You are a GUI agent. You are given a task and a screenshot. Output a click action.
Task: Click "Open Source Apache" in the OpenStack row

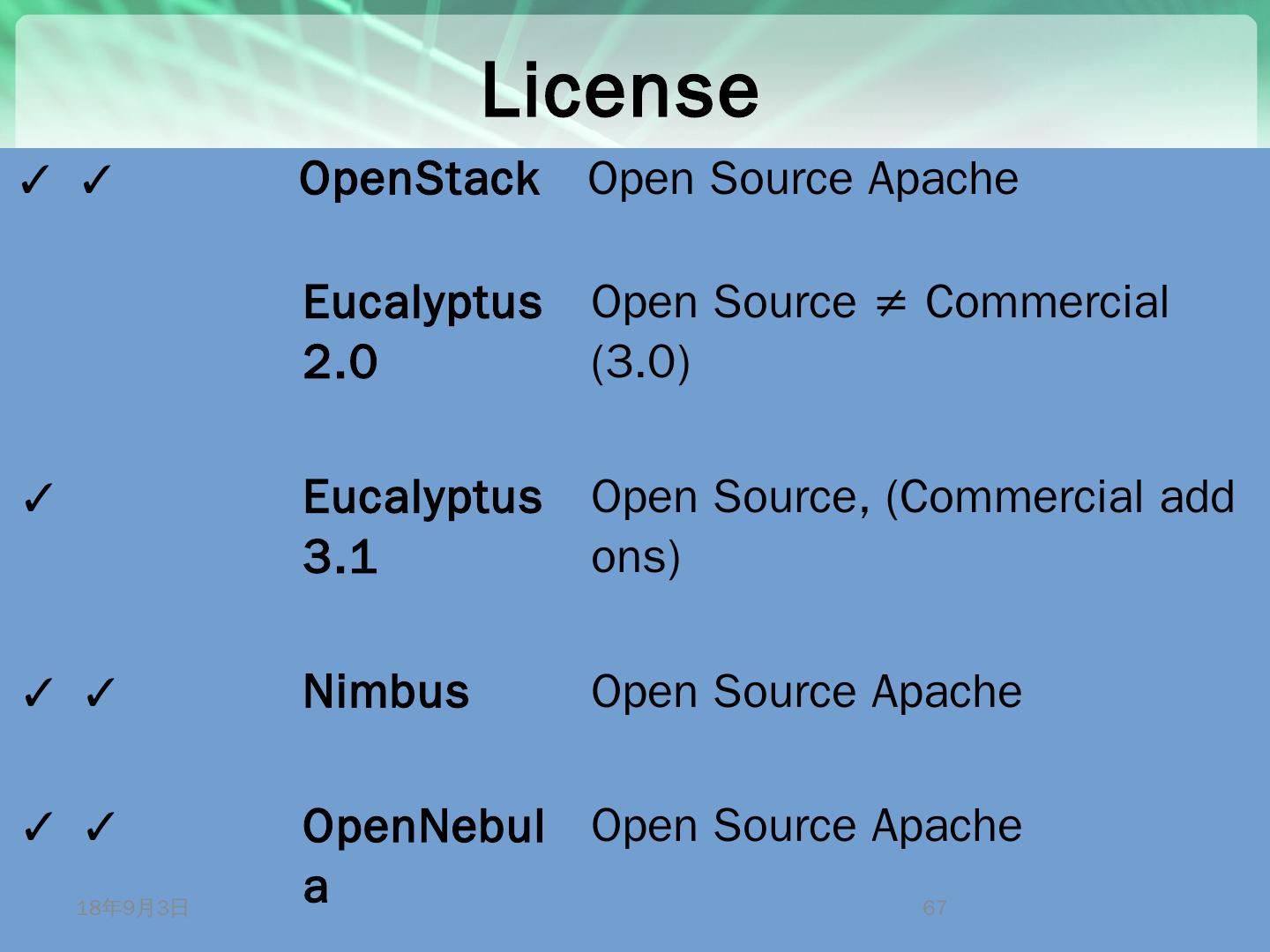[x=803, y=179]
